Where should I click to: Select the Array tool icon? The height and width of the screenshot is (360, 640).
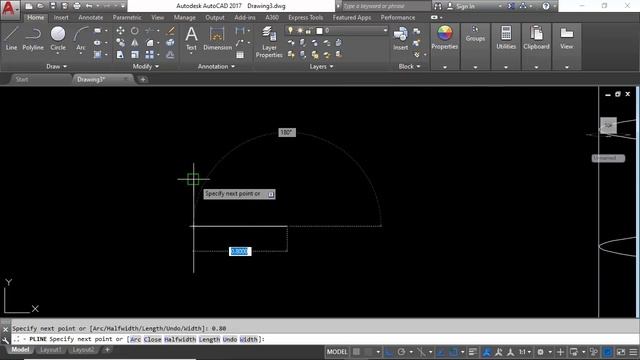point(149,54)
